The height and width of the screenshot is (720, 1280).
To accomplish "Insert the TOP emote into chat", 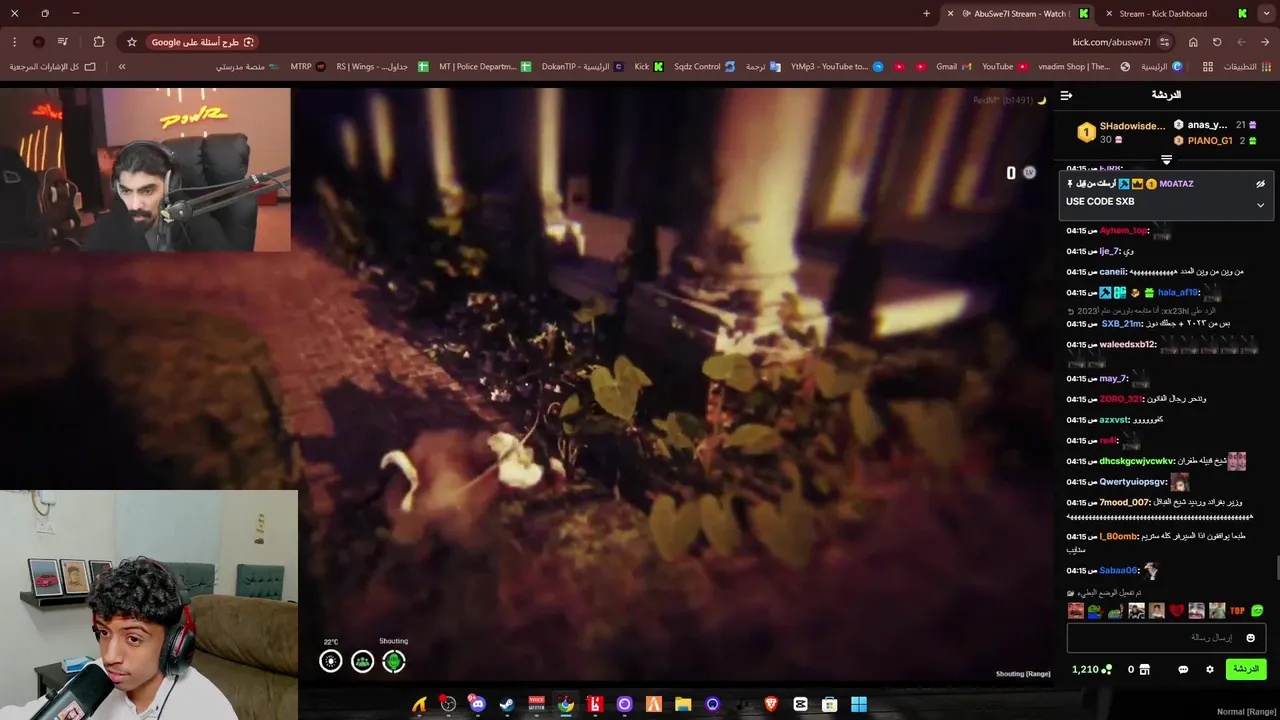I will click(x=1237, y=611).
